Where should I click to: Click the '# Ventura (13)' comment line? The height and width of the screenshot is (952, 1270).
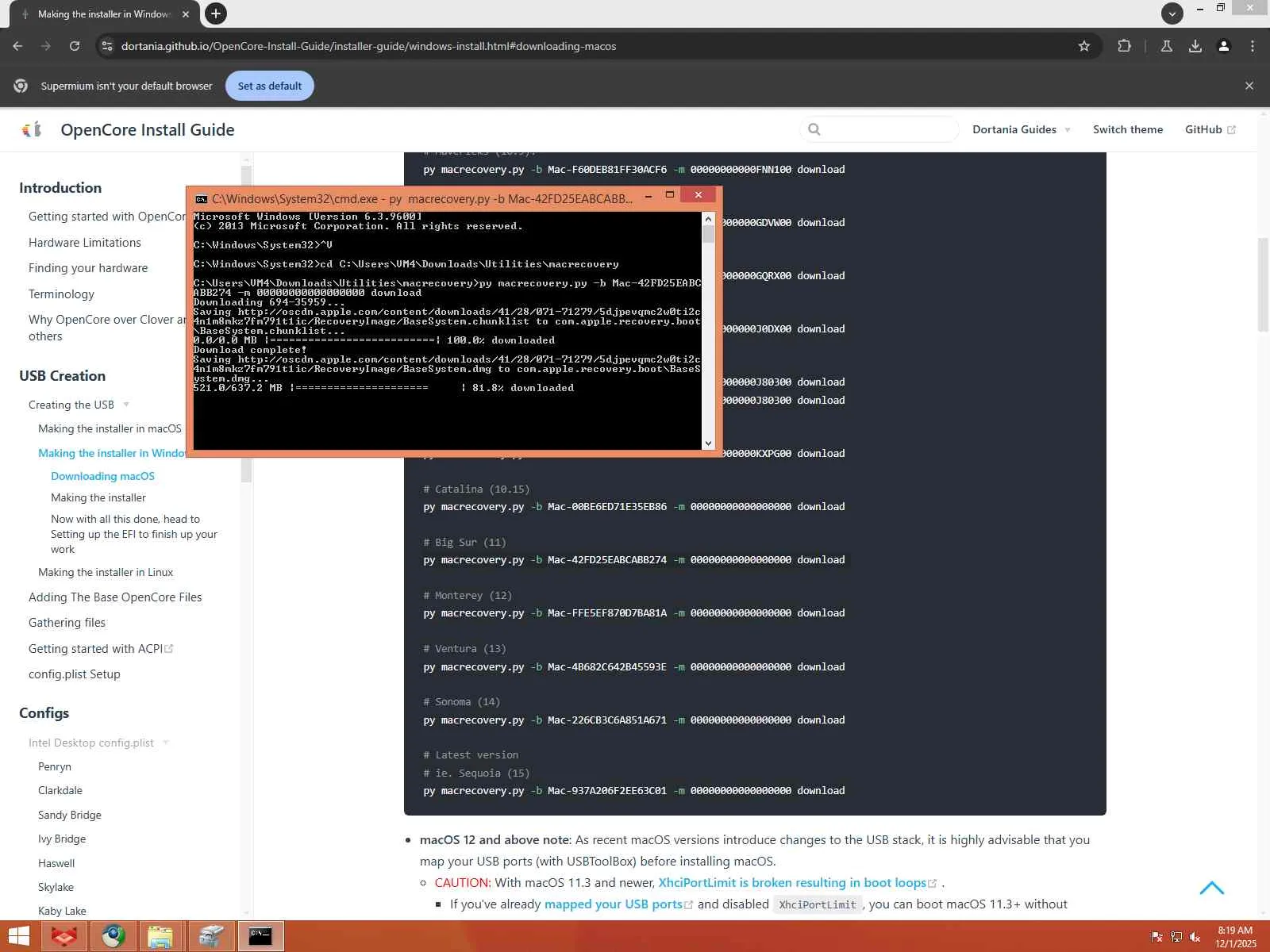(x=464, y=649)
